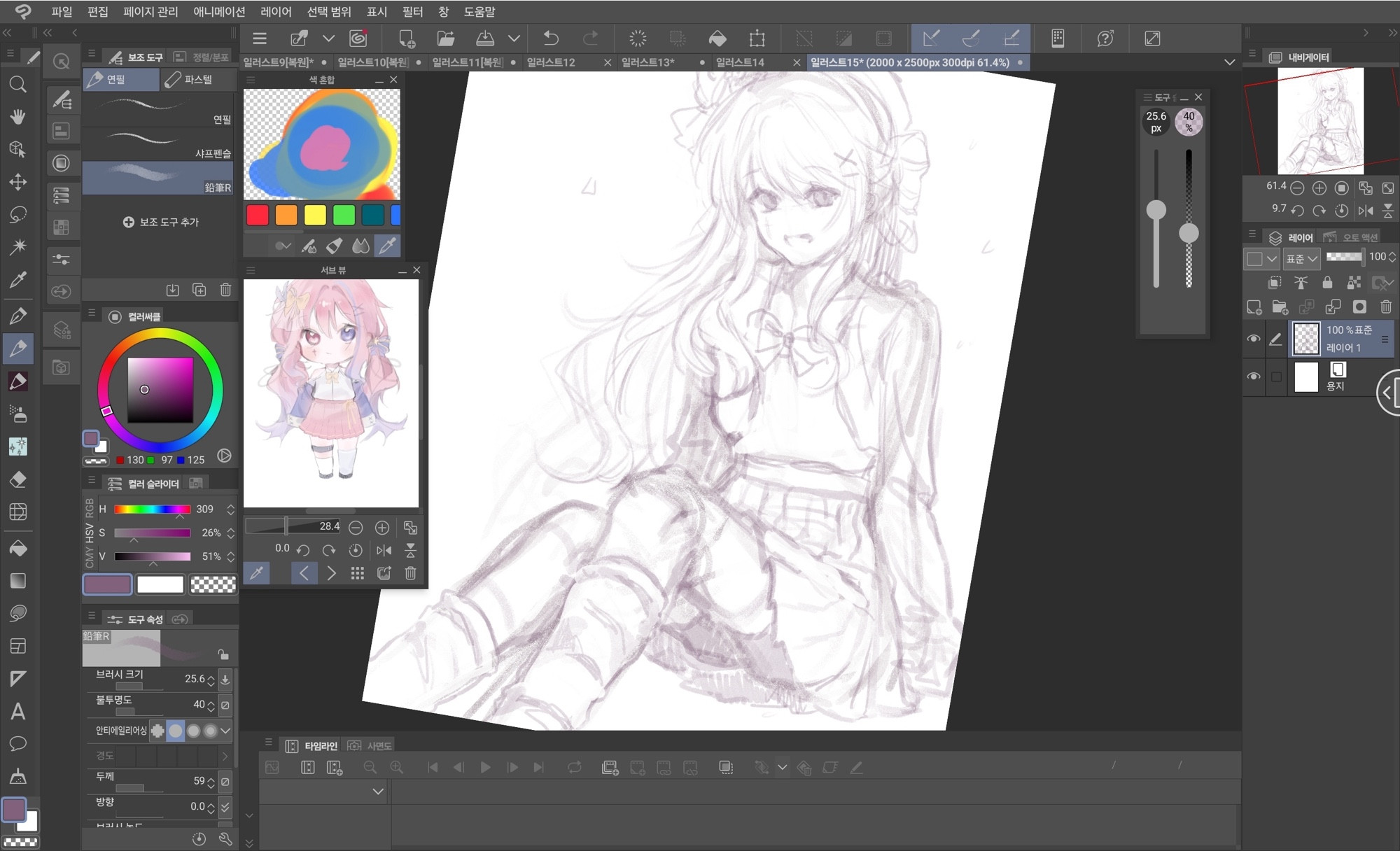The height and width of the screenshot is (851, 1400).
Task: Select the Balloon tool
Action: 18,743
